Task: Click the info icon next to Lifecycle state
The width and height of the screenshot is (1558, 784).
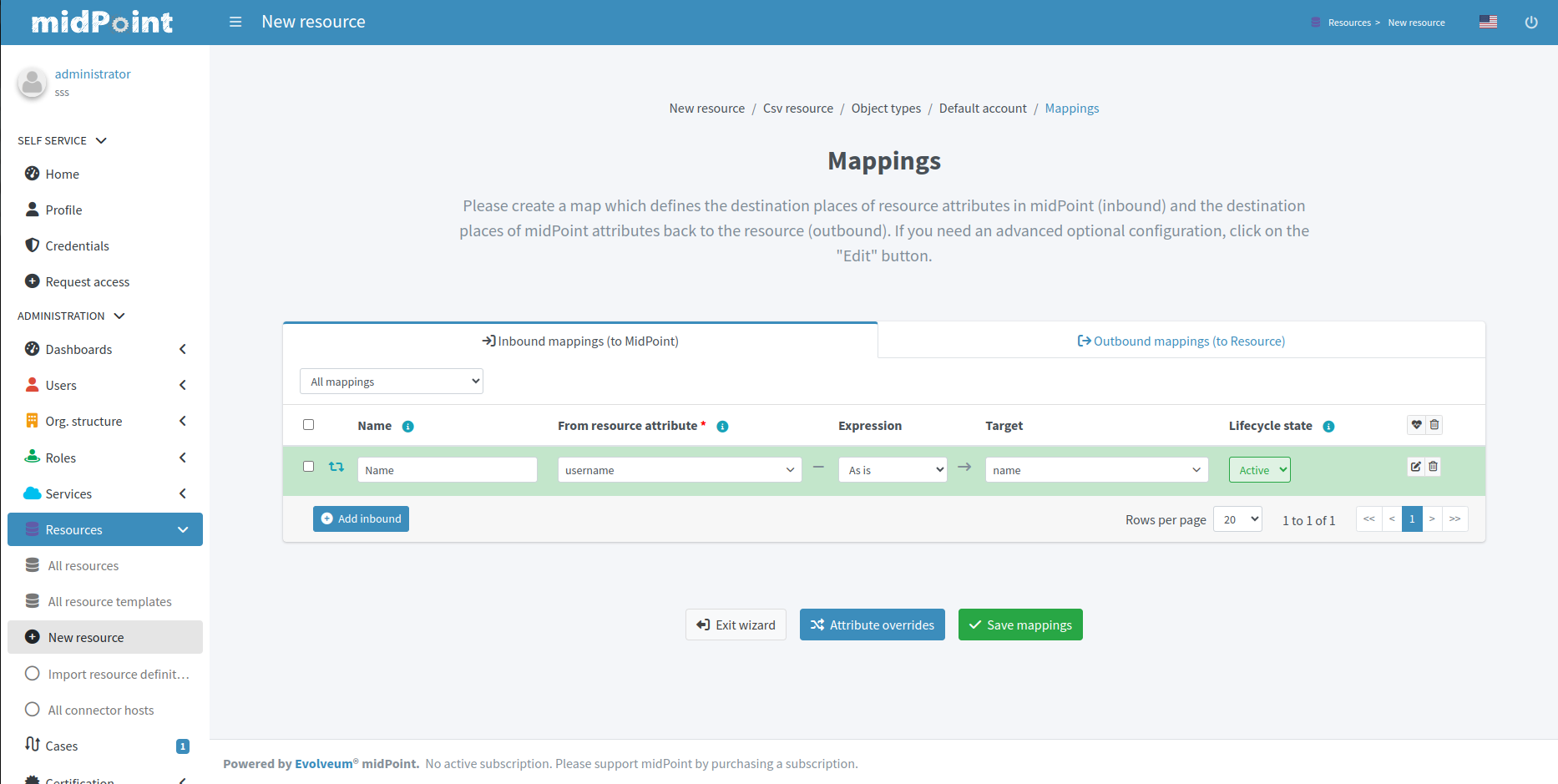Action: tap(1328, 427)
